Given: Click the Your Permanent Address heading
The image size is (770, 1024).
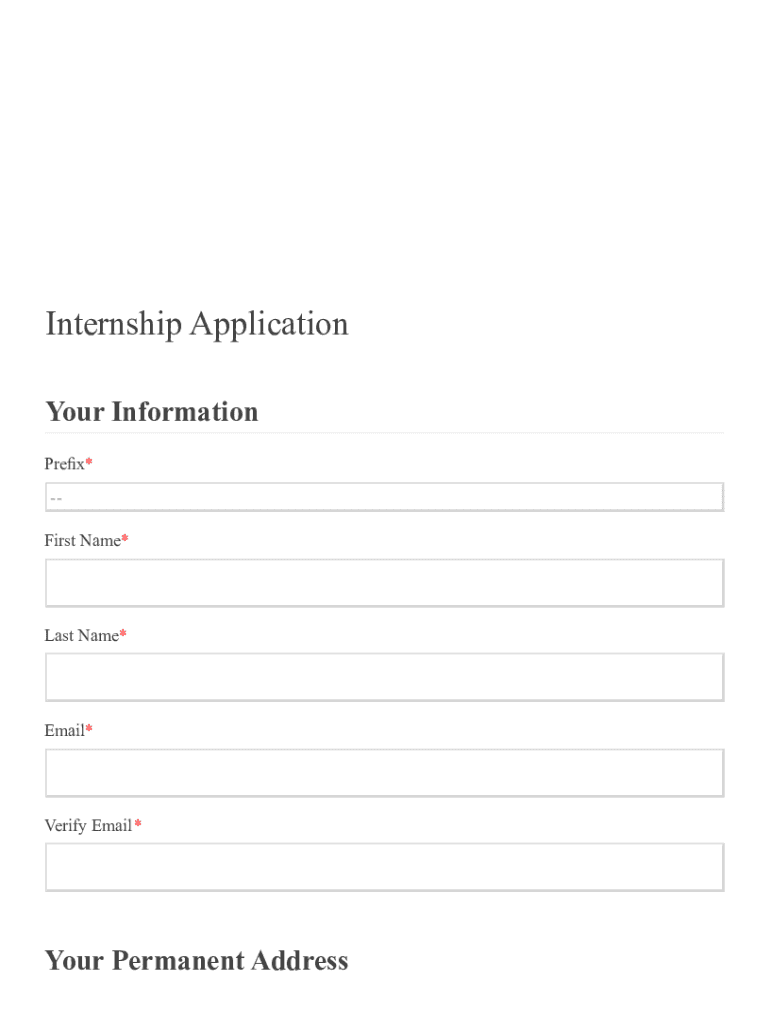Looking at the screenshot, I should pyautogui.click(x=197, y=961).
